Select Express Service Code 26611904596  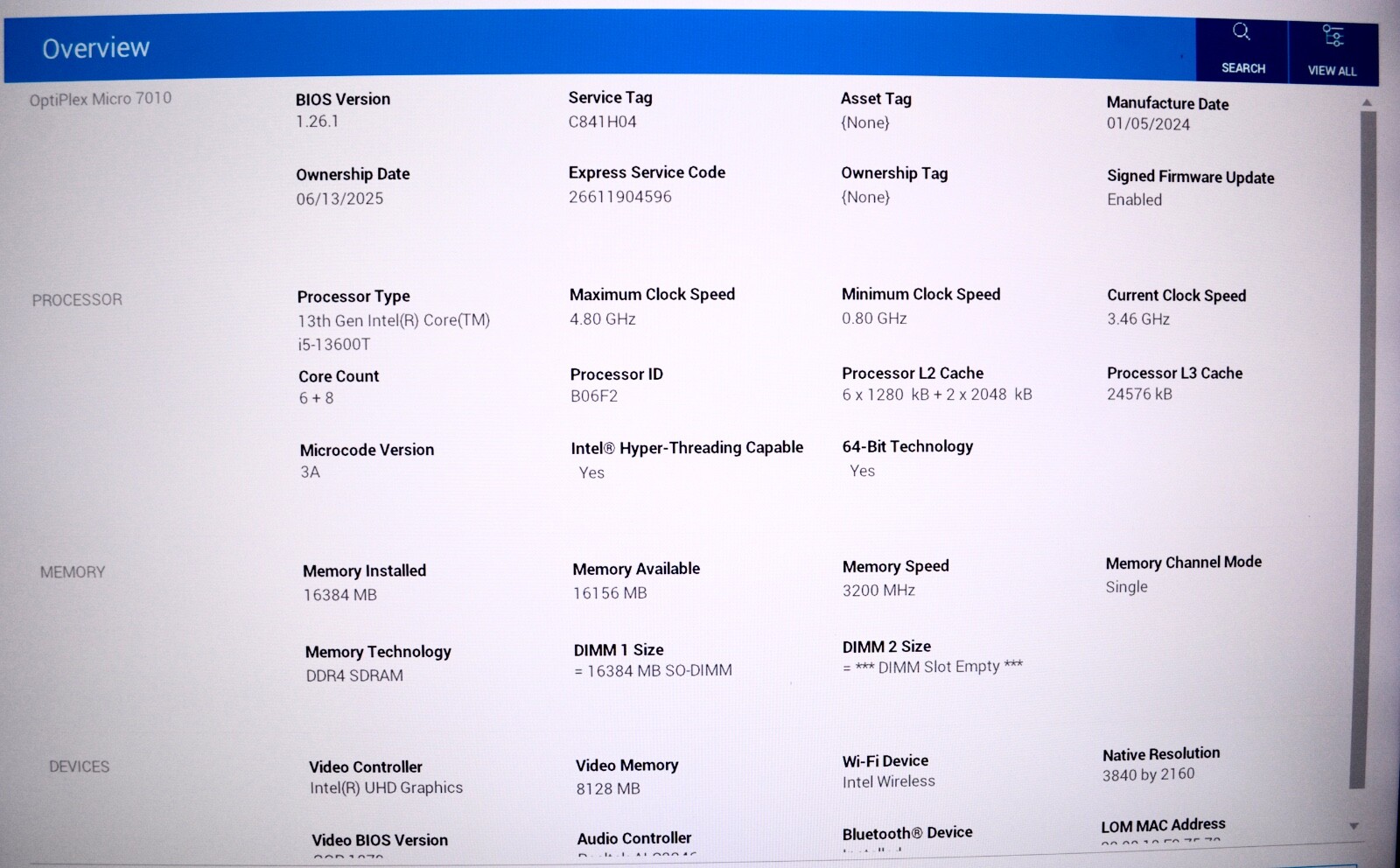(620, 197)
